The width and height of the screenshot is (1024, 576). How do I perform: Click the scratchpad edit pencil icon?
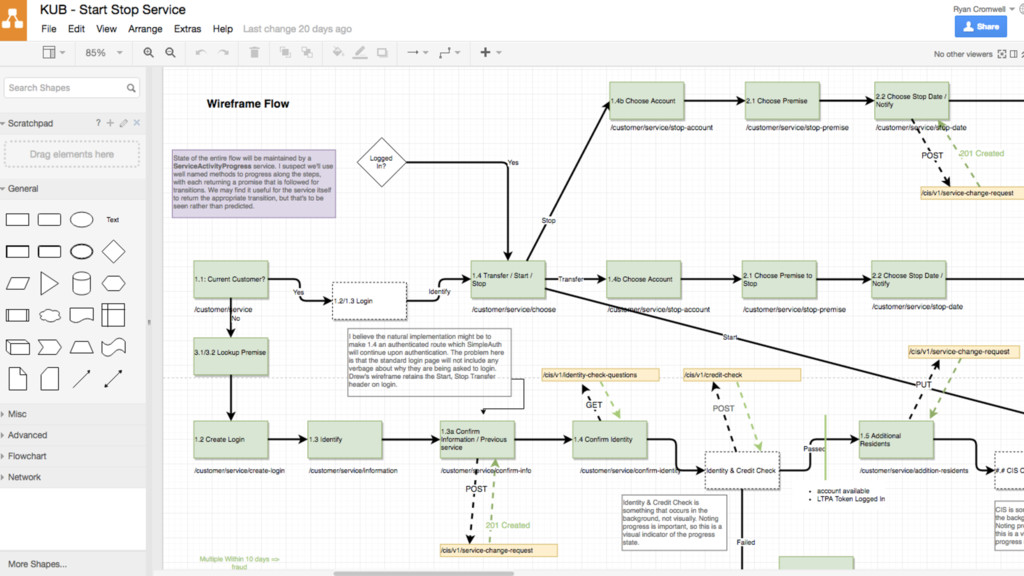click(124, 123)
